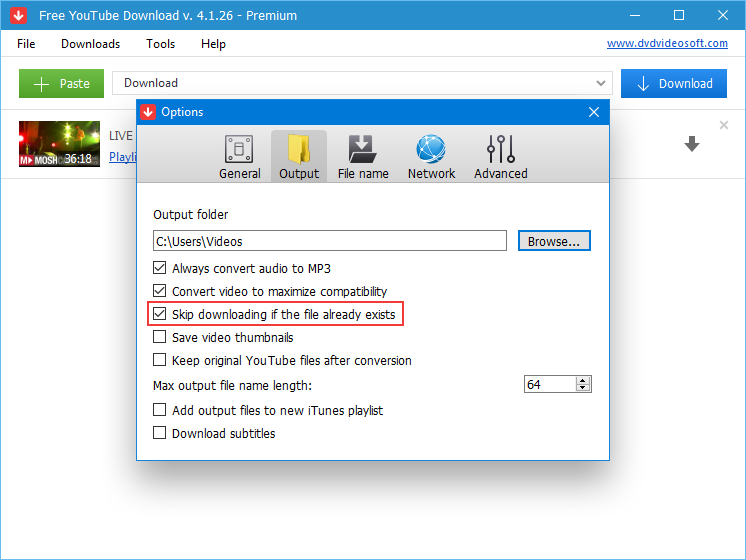Open the General options tab
The image size is (746, 560).
click(239, 157)
